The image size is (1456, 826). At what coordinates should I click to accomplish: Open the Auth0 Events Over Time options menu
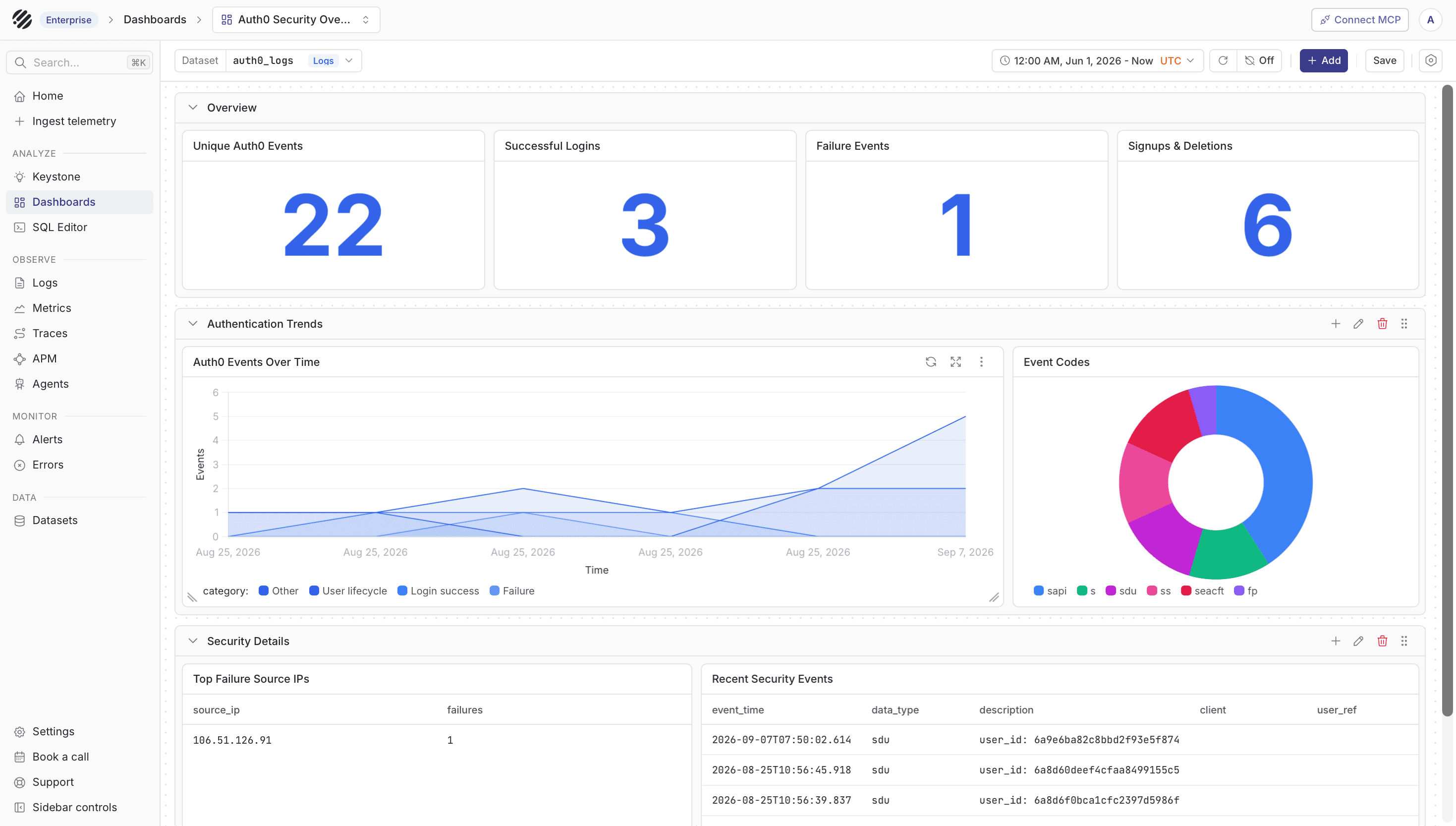pyautogui.click(x=981, y=362)
